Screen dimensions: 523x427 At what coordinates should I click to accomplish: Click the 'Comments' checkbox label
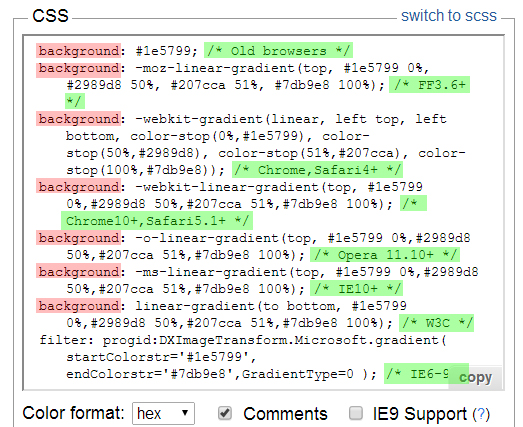click(x=285, y=414)
